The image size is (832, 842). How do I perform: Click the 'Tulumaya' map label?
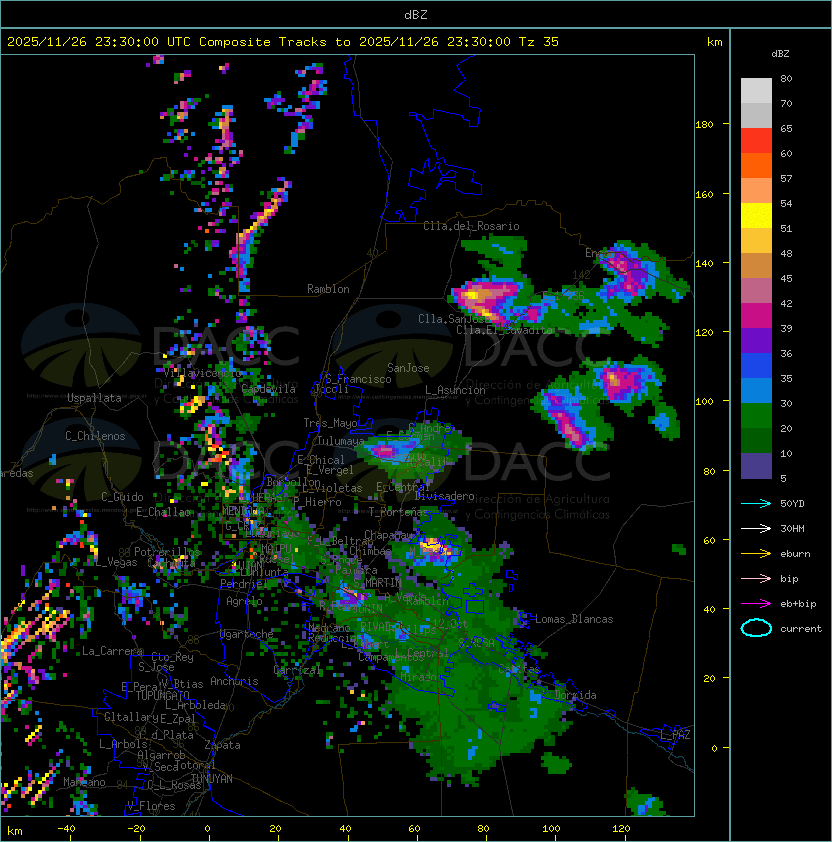pos(341,441)
